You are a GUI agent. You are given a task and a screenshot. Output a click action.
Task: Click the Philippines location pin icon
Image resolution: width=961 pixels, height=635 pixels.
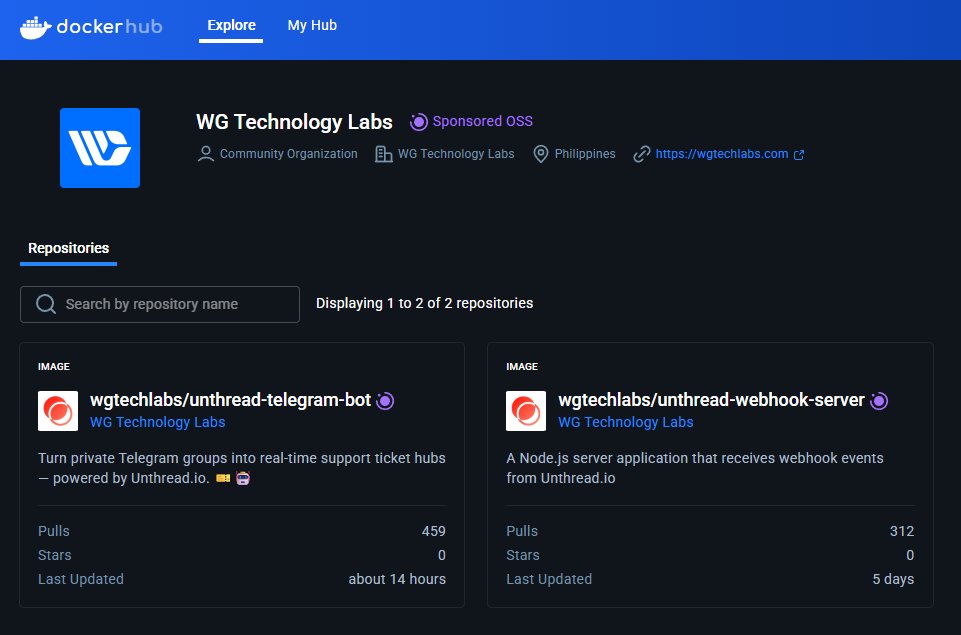[x=541, y=154]
